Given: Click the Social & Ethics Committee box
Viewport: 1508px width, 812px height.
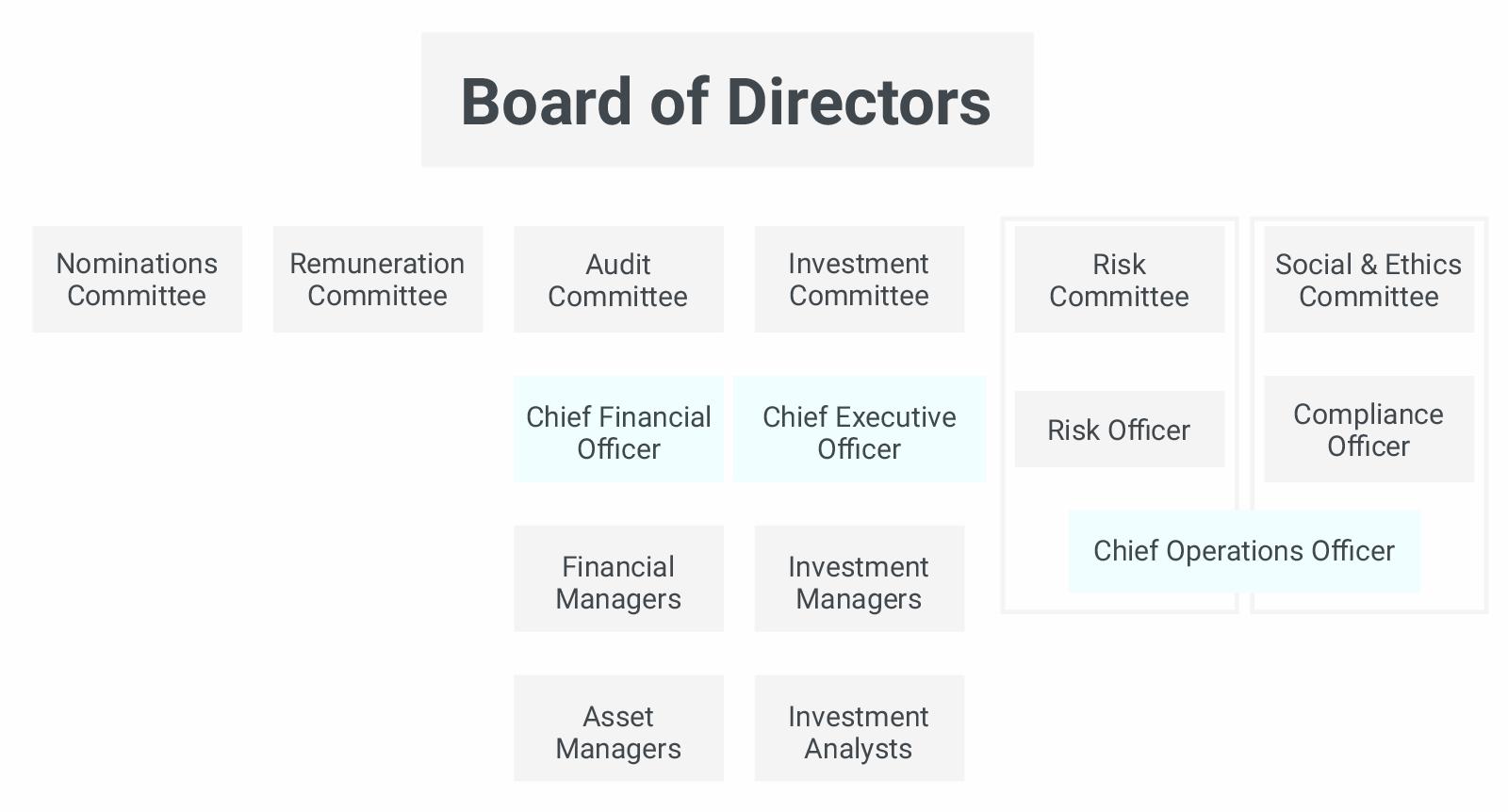Looking at the screenshot, I should (x=1369, y=279).
